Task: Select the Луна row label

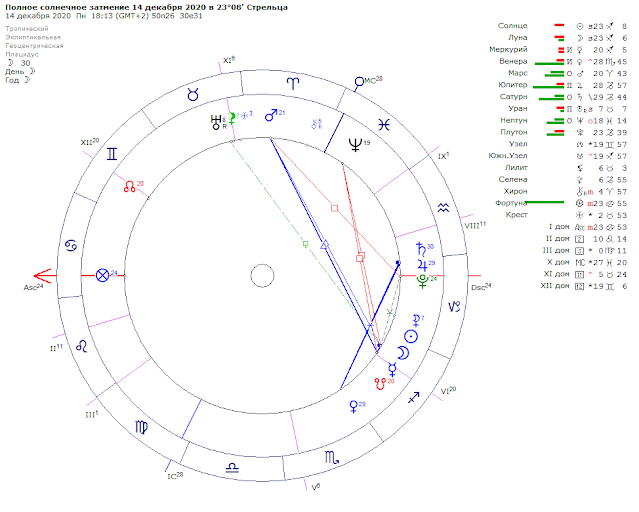Action: click(x=518, y=38)
